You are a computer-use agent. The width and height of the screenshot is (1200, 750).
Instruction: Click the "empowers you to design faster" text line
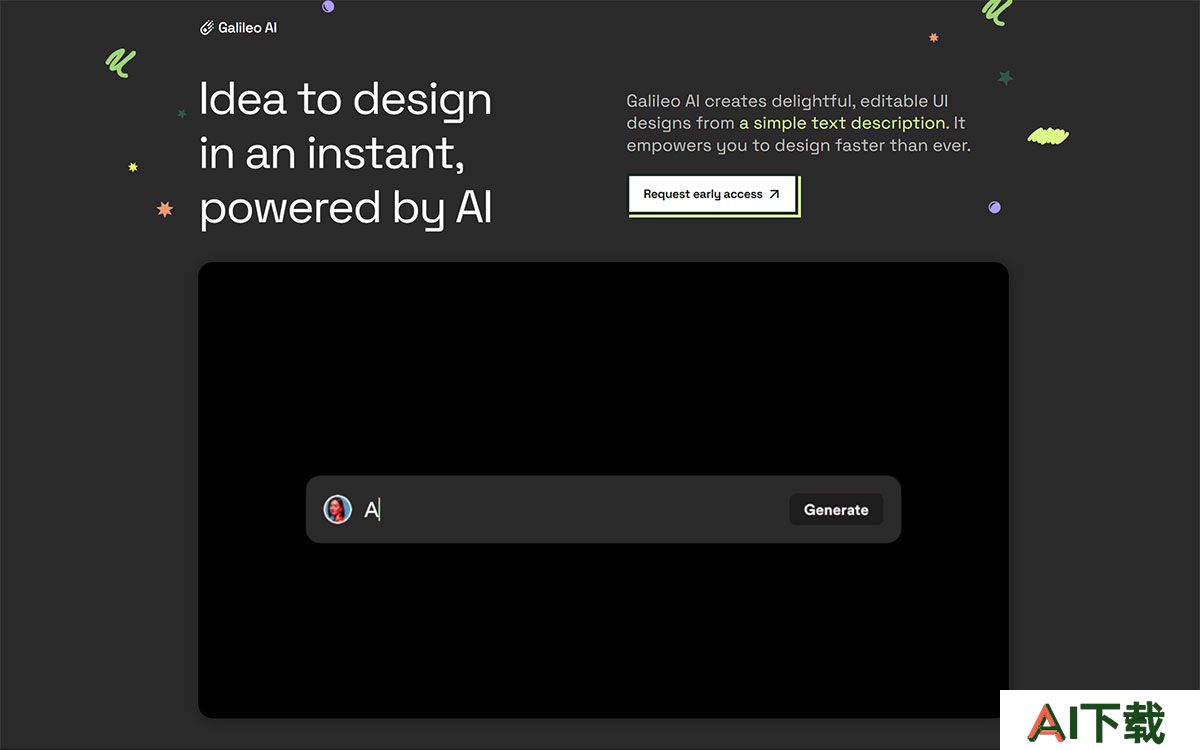(x=799, y=145)
